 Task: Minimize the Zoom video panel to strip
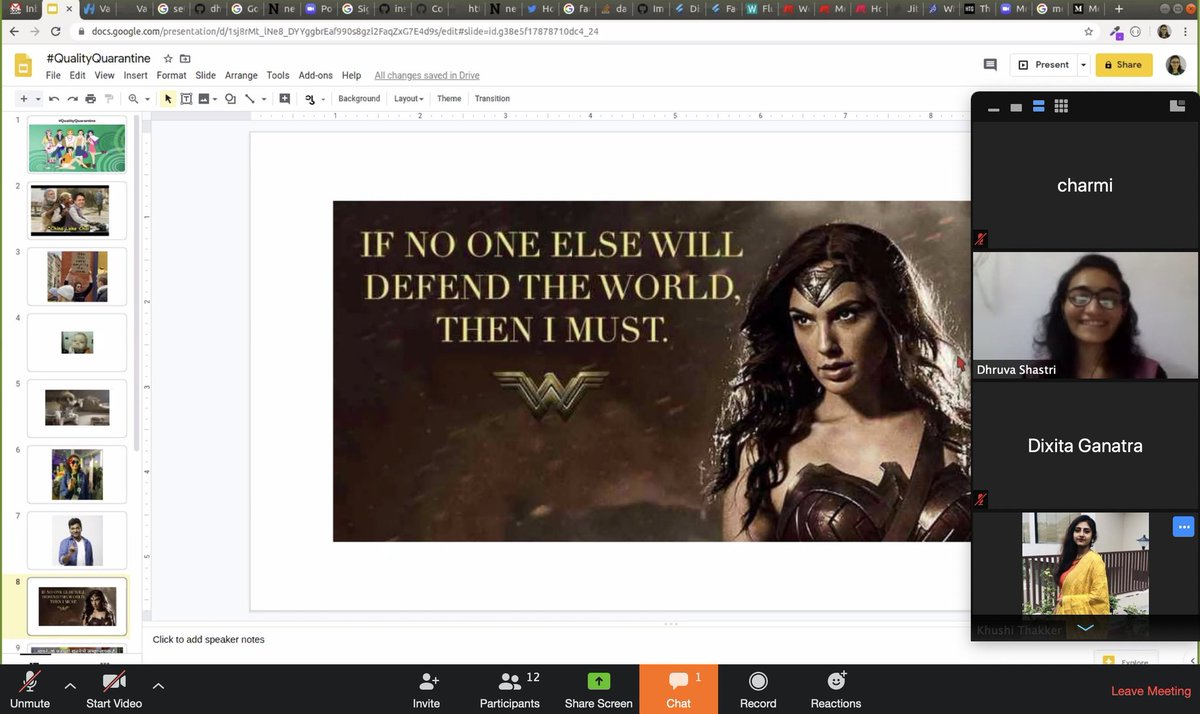(993, 108)
